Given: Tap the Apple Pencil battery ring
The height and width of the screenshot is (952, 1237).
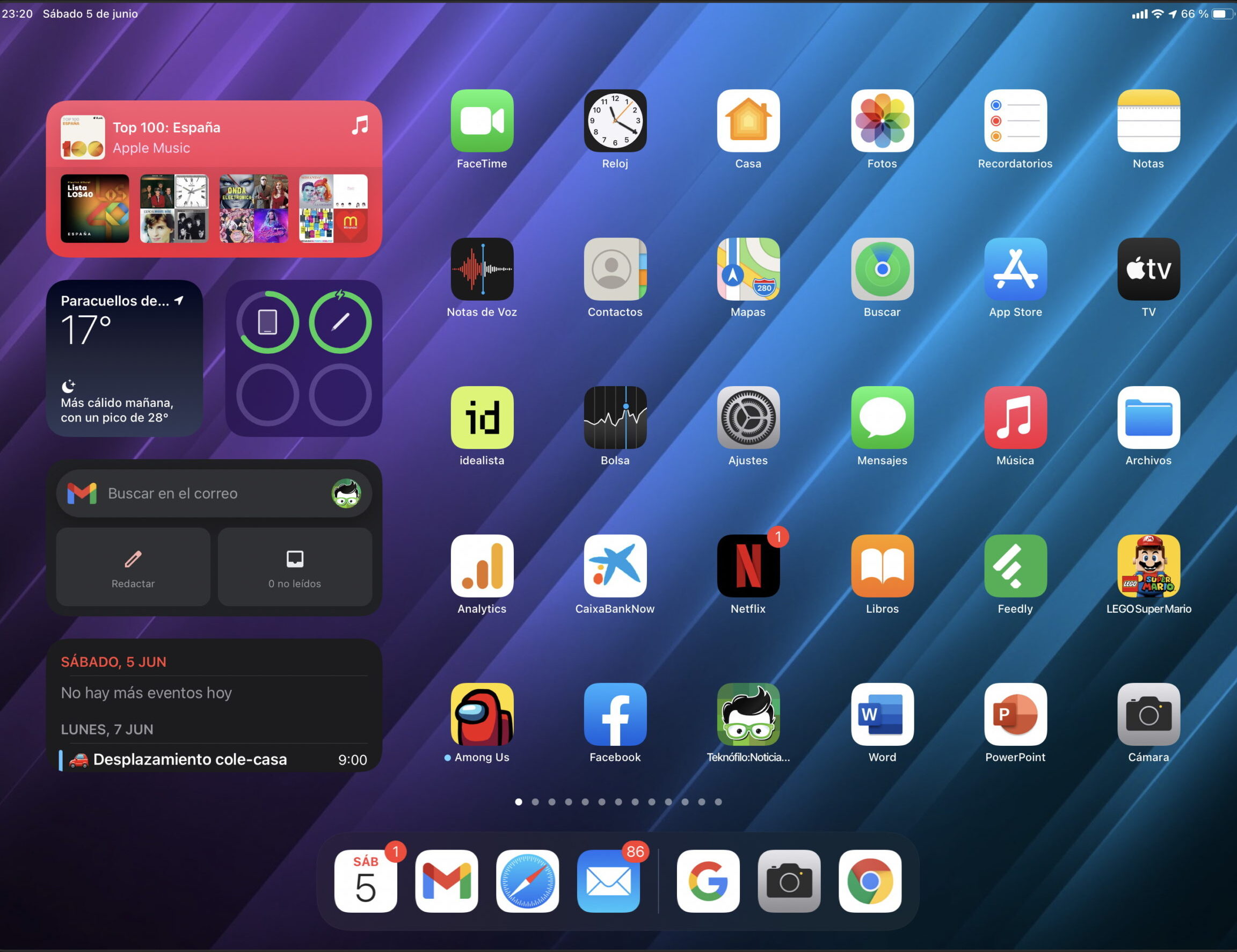Looking at the screenshot, I should [x=340, y=322].
